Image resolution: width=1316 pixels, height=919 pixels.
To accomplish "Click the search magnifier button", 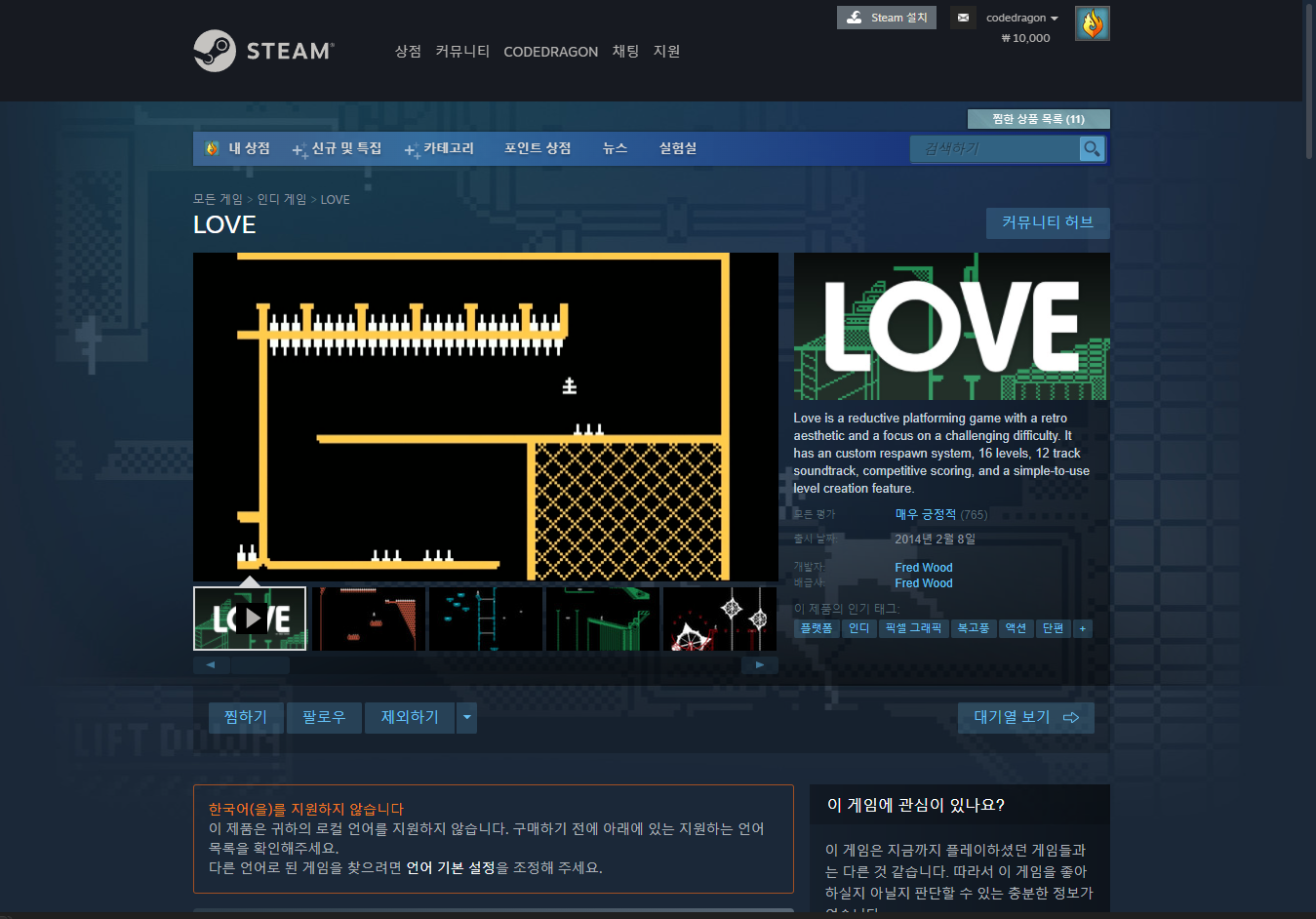I will pyautogui.click(x=1092, y=148).
